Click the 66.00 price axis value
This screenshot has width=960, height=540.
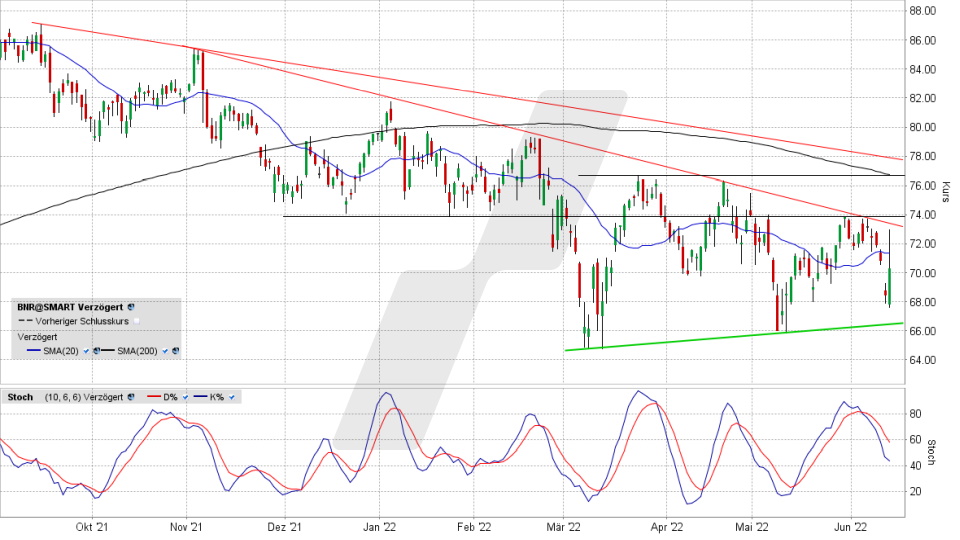coord(922,331)
